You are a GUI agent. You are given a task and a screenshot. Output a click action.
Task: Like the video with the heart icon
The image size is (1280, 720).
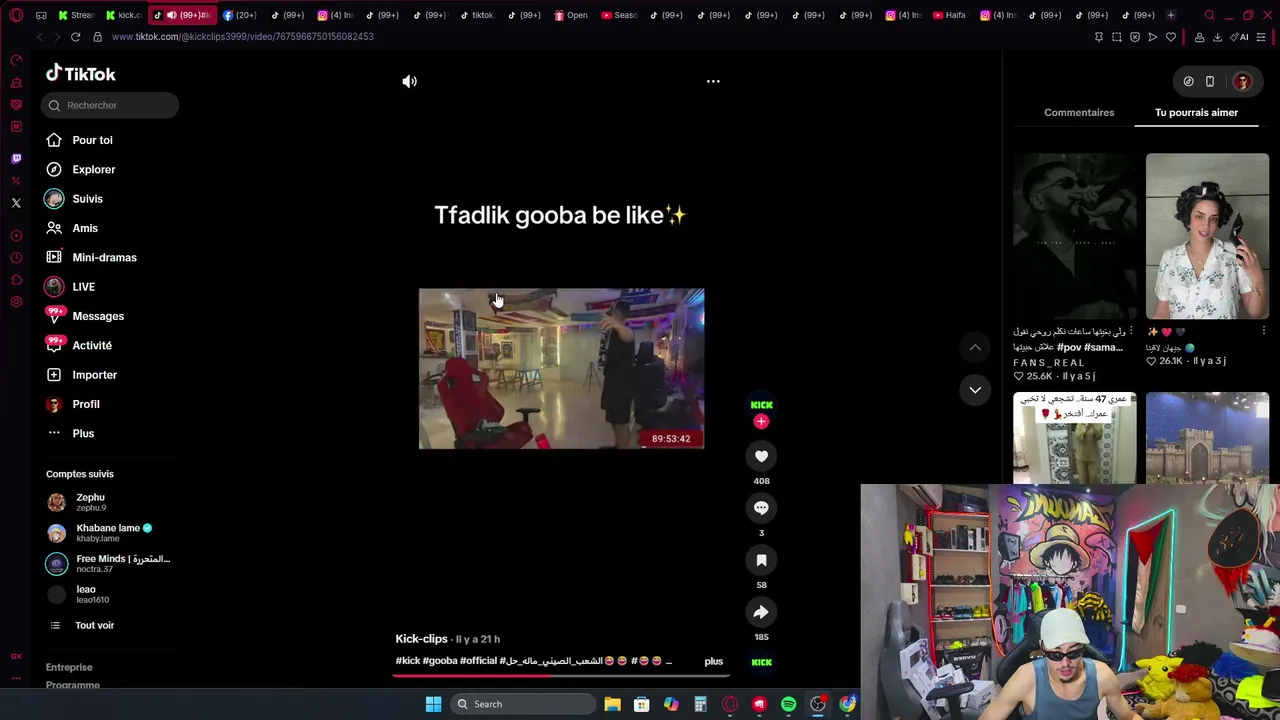[x=761, y=456]
